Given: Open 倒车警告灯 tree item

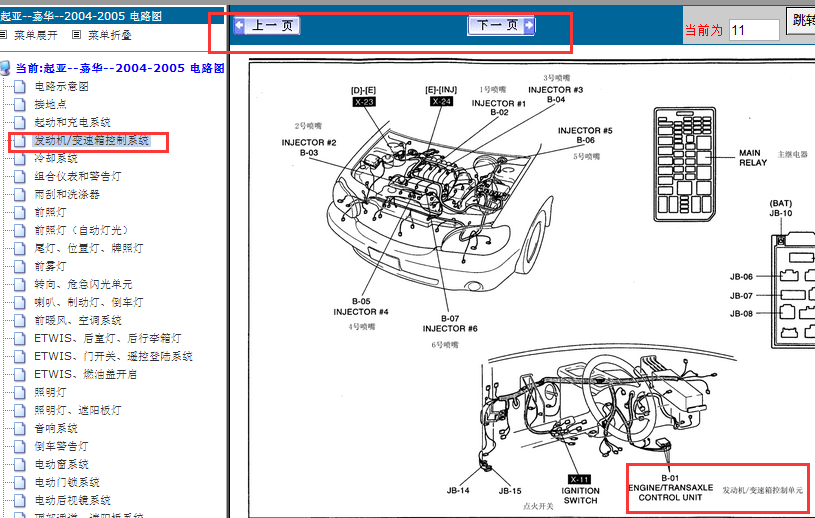Looking at the screenshot, I should (61, 446).
